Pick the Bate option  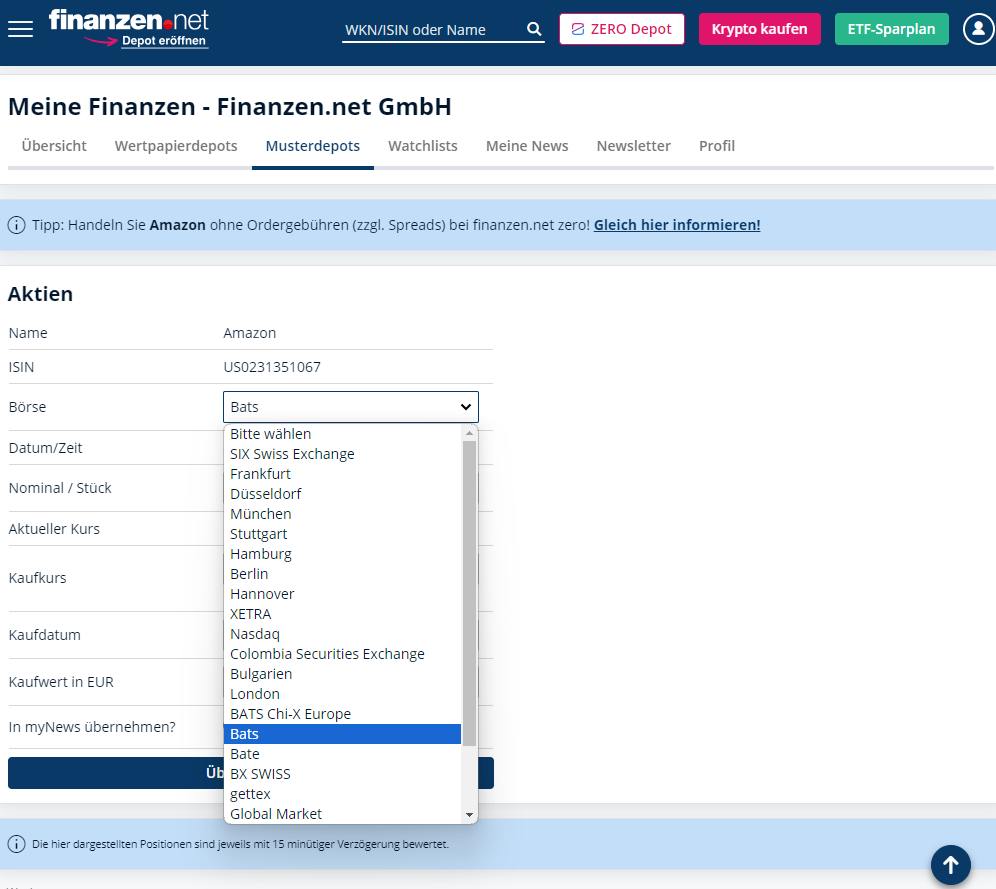pos(342,754)
